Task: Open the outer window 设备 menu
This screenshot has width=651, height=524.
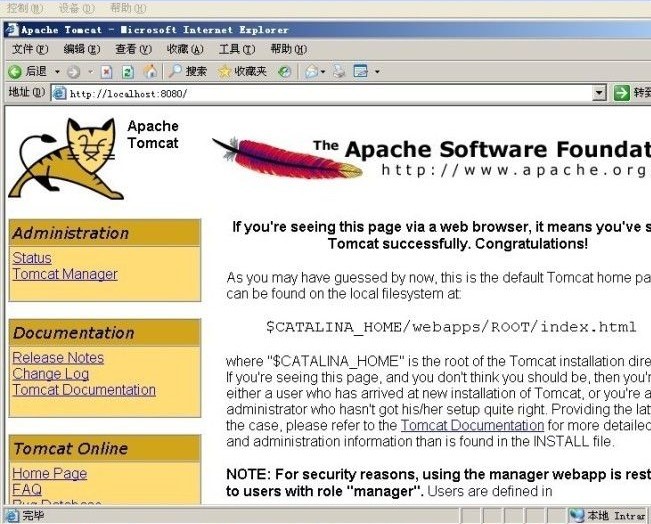Action: pos(76,7)
